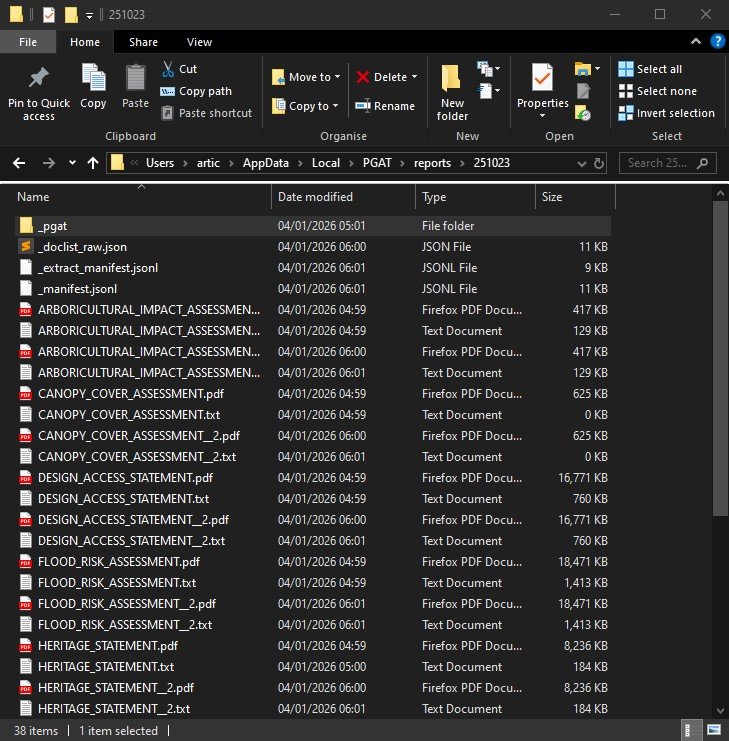
Task: Click Select all button
Action: tap(650, 69)
